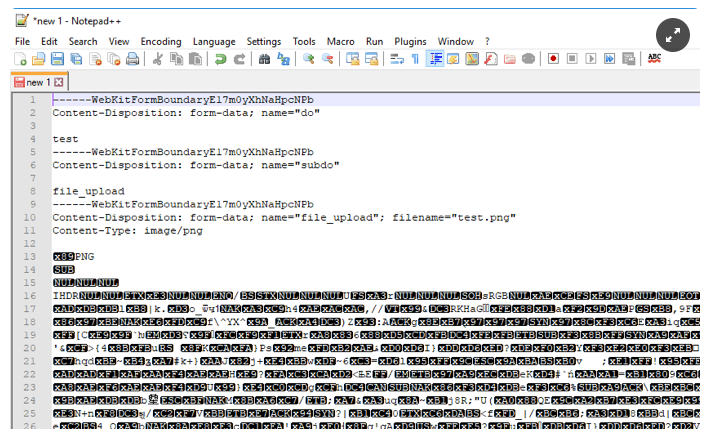Click the round expand image button
Image resolution: width=711 pixels, height=436 pixels.
673,35
